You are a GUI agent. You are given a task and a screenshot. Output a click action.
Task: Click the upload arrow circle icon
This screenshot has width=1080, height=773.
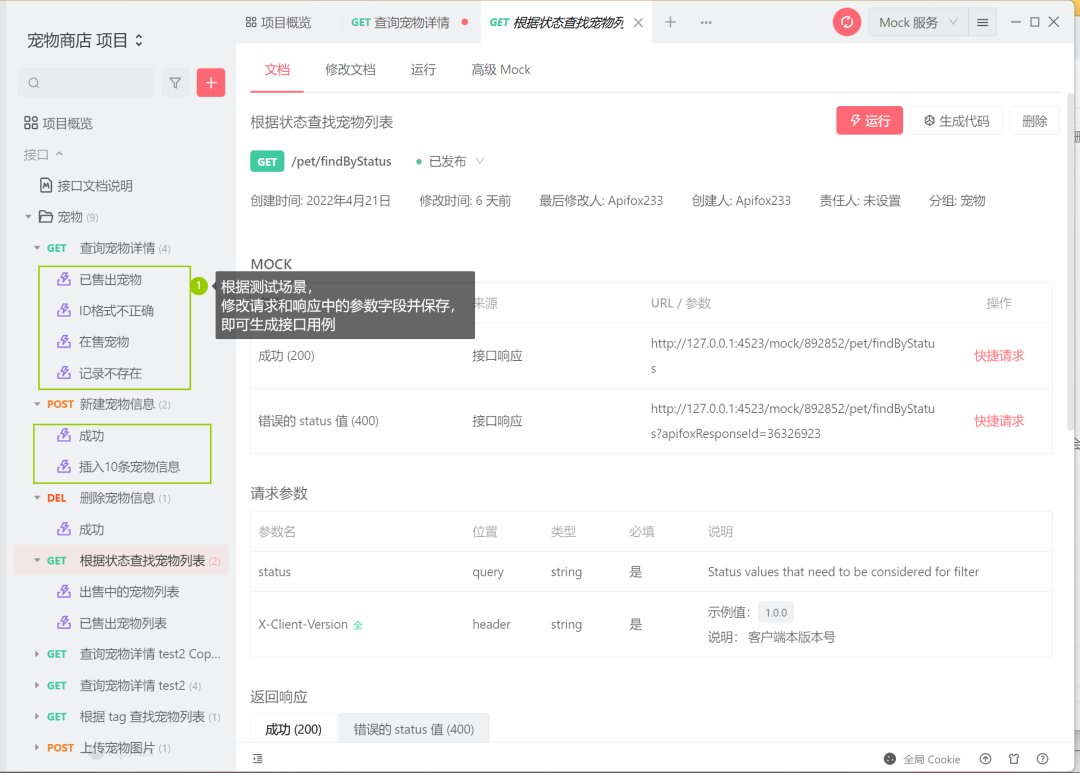click(x=986, y=759)
